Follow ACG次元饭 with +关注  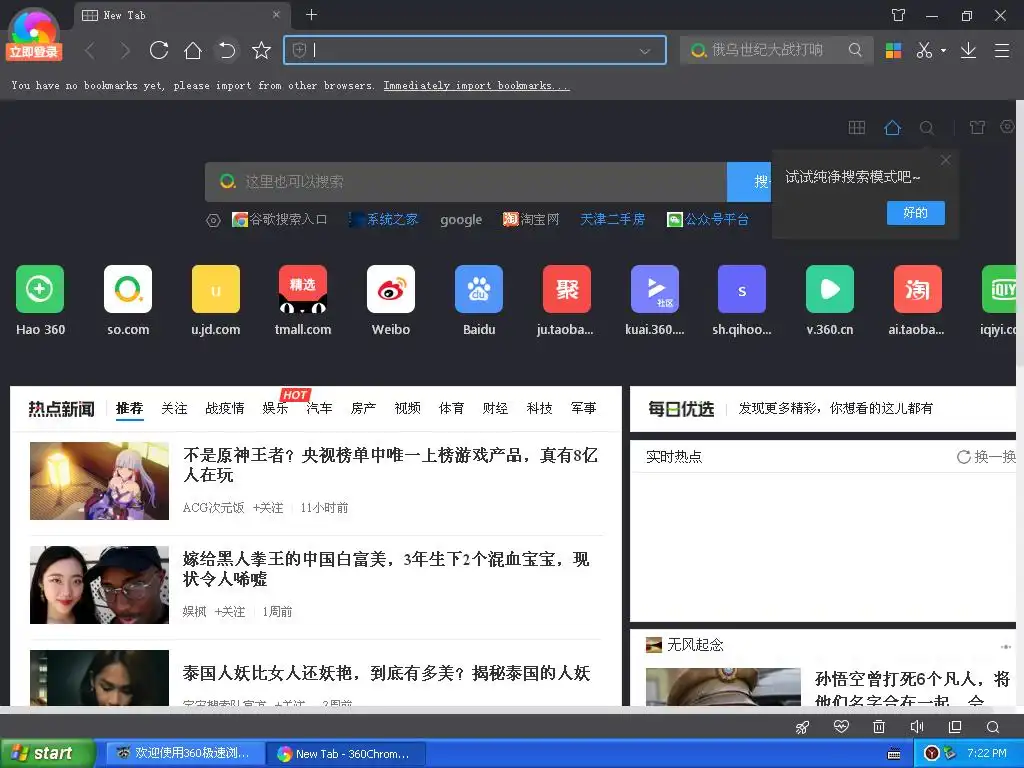pyautogui.click(x=268, y=507)
